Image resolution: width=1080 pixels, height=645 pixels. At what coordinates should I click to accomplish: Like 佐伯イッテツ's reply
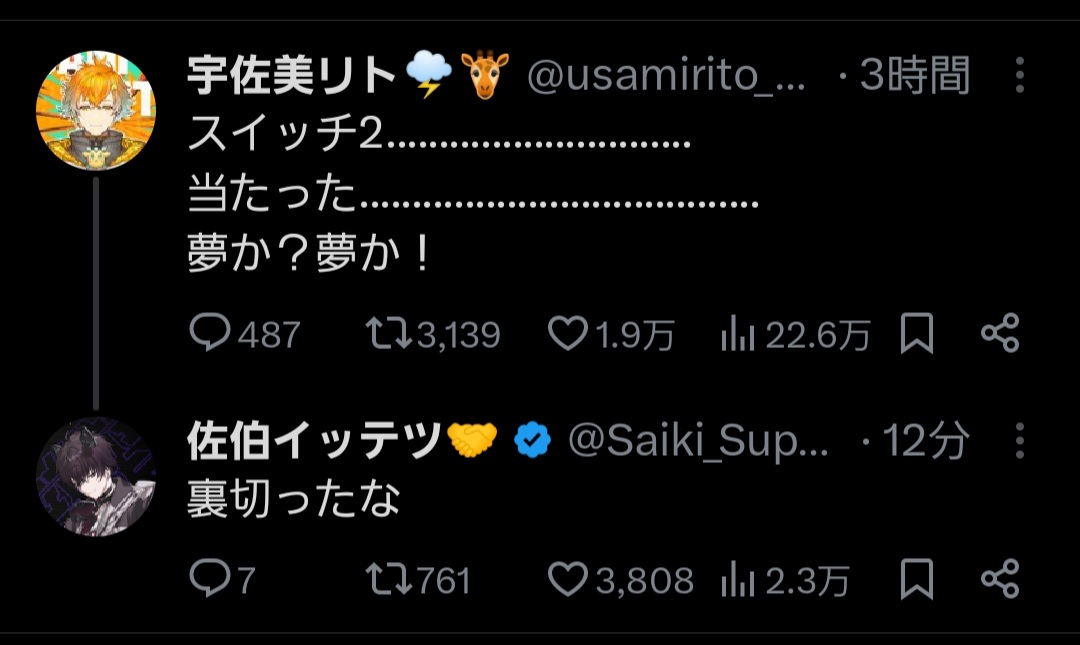569,579
